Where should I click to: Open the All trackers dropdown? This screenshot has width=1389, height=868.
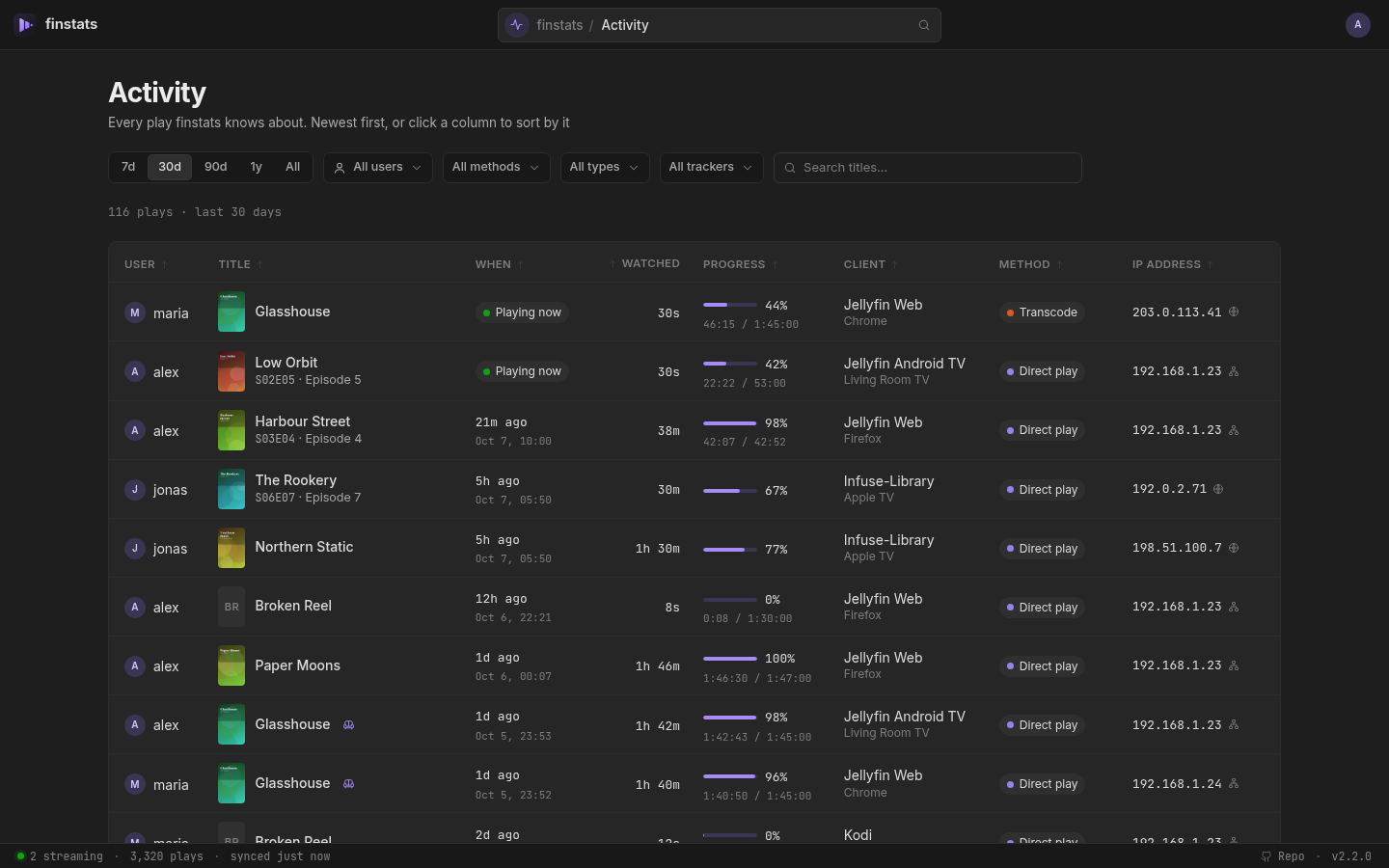click(x=711, y=168)
